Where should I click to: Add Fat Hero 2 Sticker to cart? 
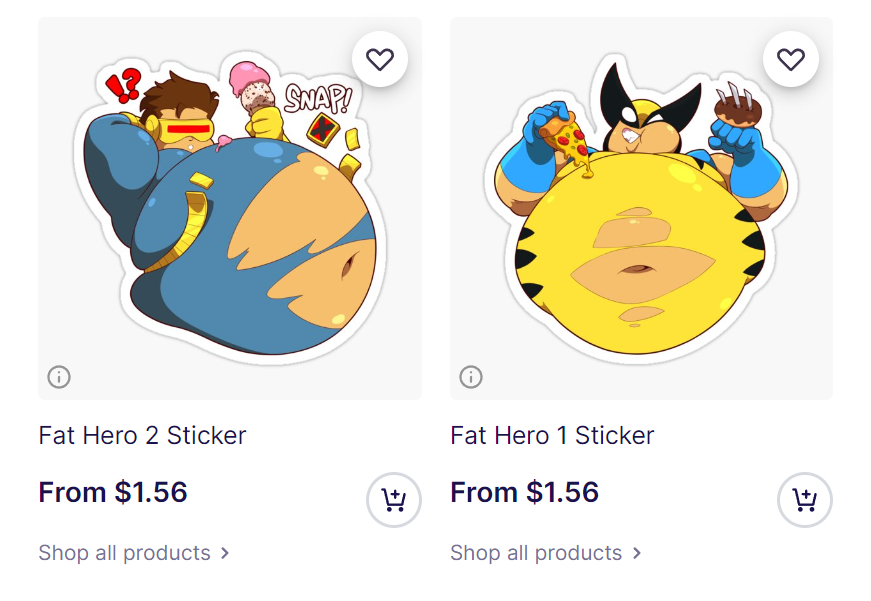pos(394,499)
